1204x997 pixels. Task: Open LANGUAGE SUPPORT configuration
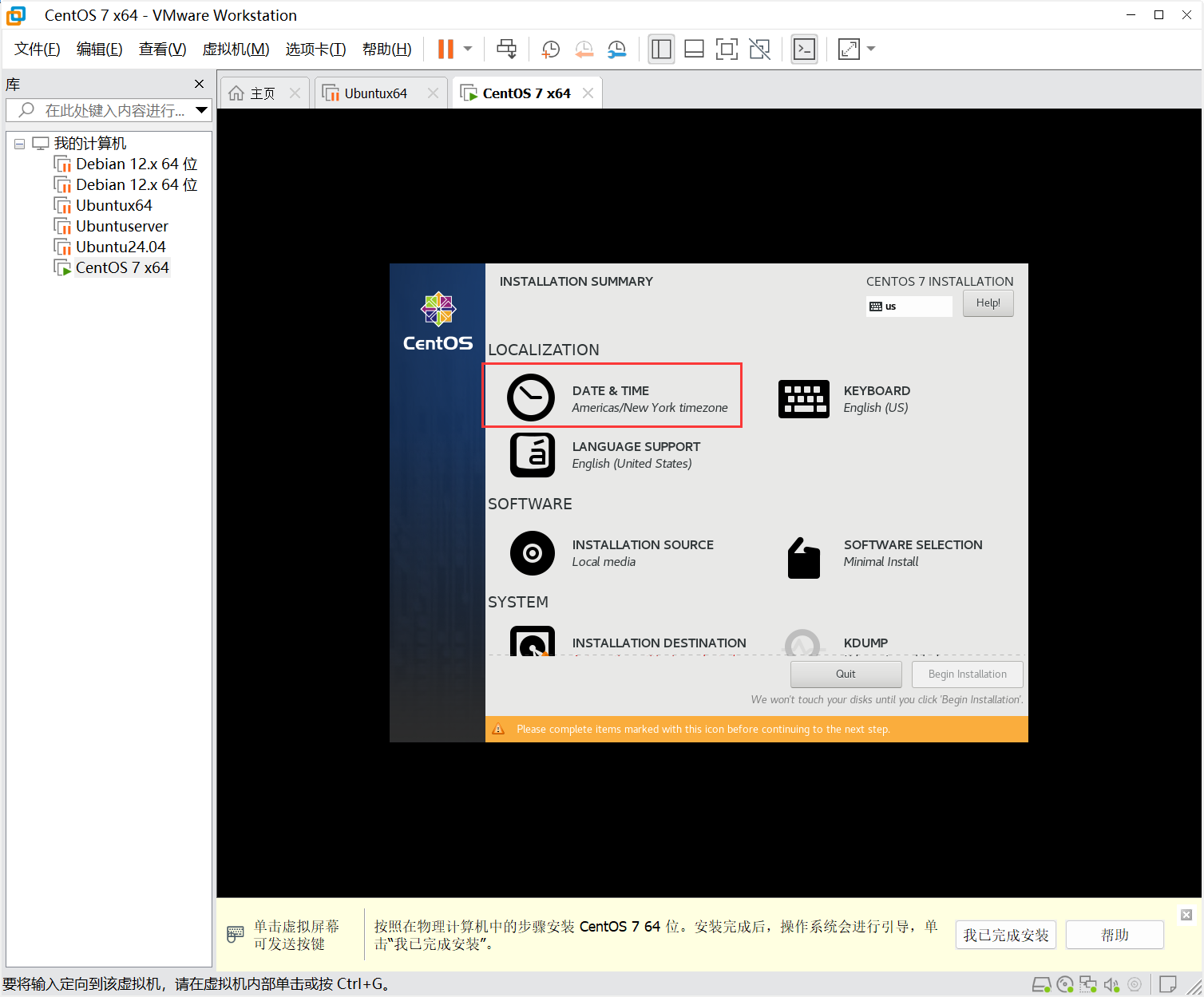tap(605, 455)
